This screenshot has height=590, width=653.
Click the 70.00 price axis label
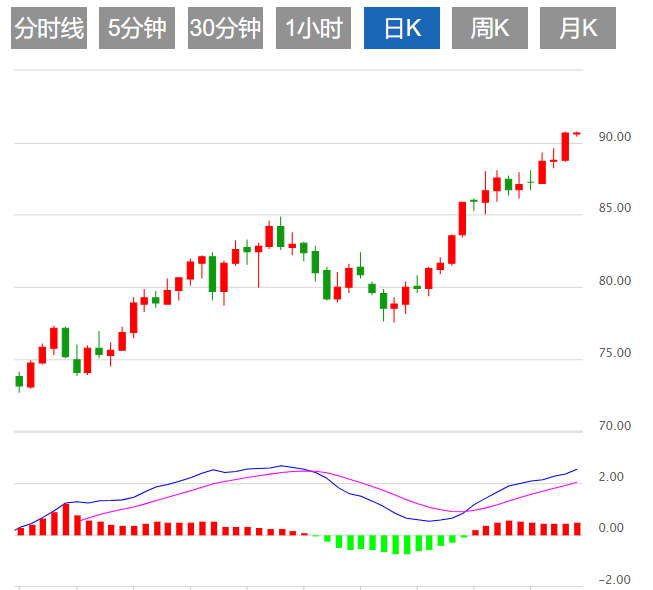click(615, 426)
